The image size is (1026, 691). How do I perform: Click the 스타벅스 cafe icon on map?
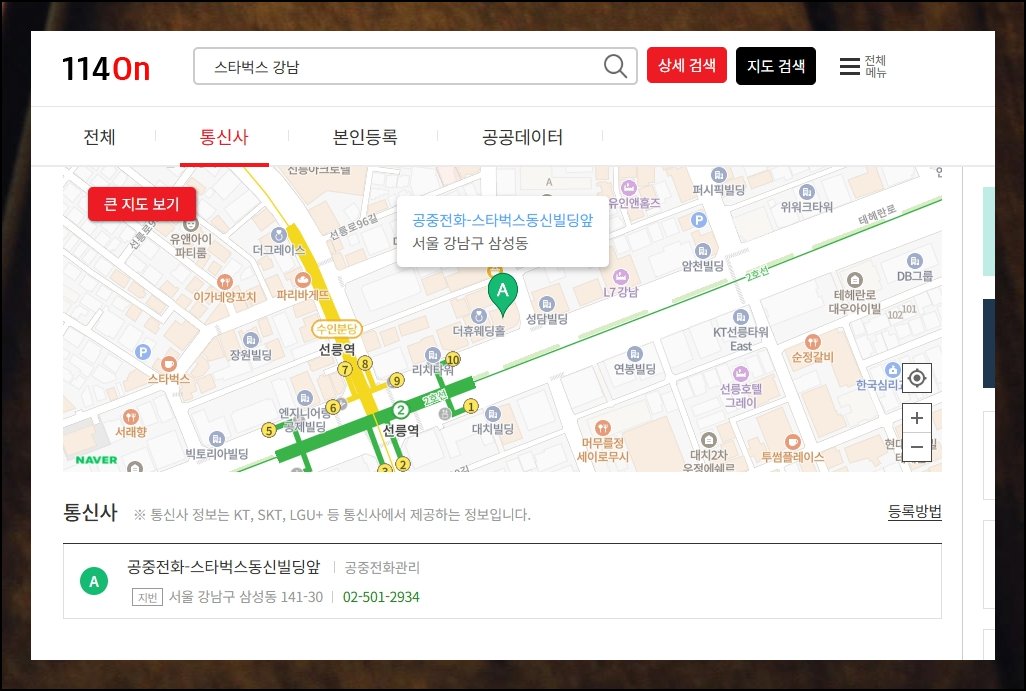pyautogui.click(x=169, y=364)
